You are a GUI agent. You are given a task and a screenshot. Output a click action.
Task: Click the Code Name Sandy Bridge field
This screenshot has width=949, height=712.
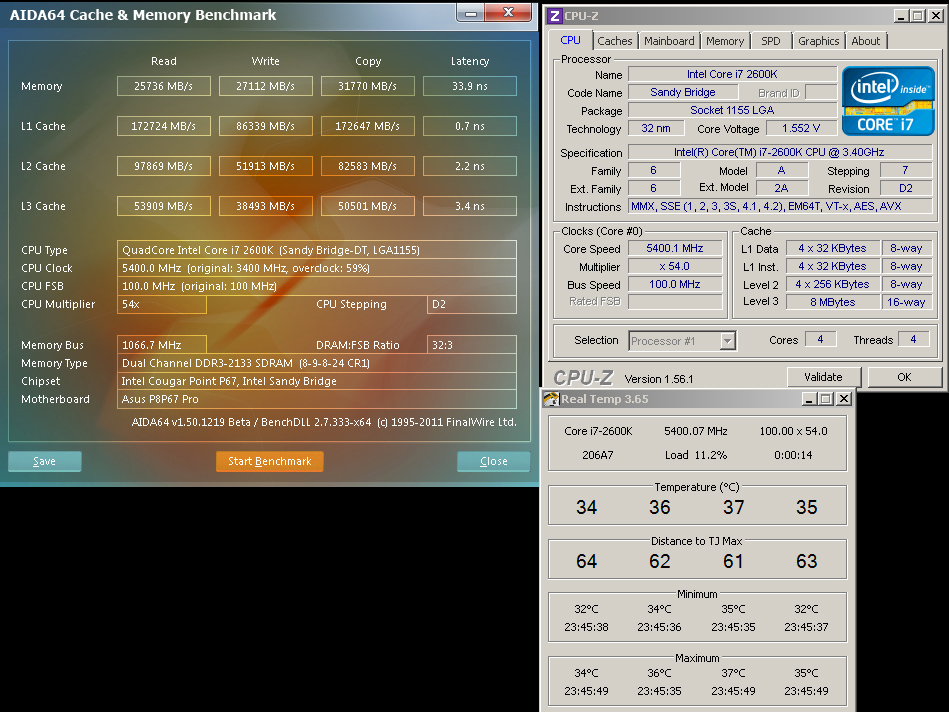(683, 92)
